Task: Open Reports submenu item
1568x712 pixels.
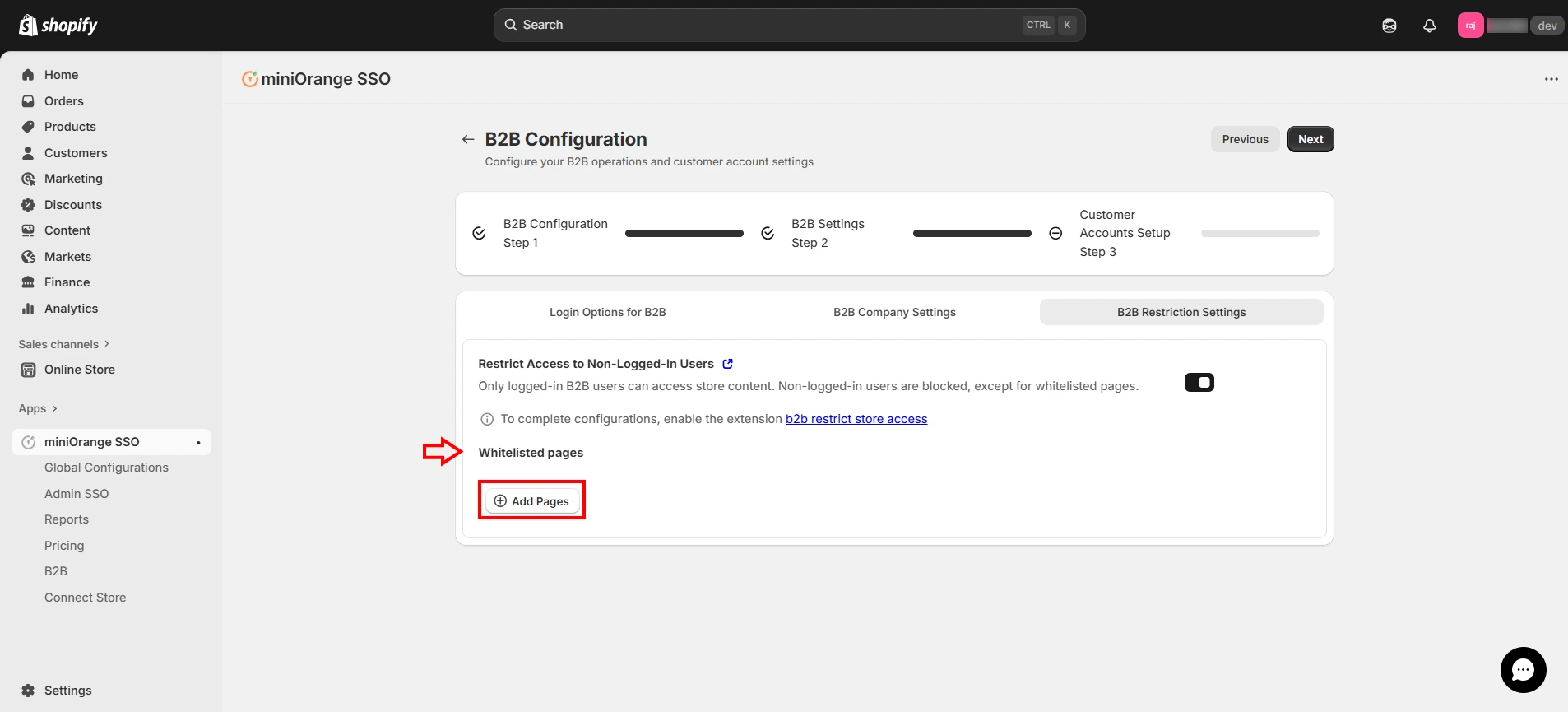Action: 67,519
